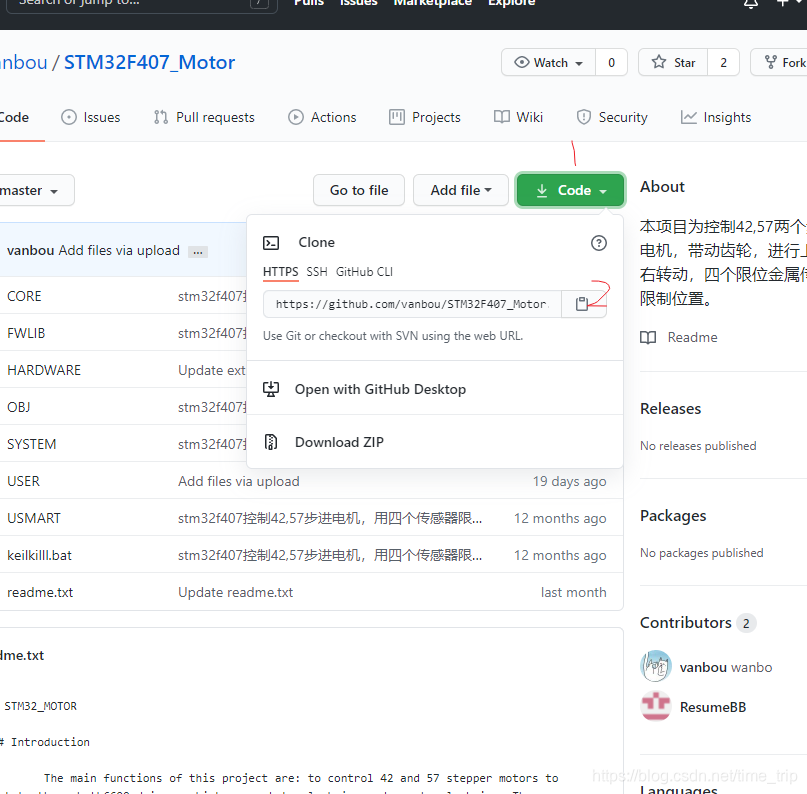
Task: Click Open with GitHub Desktop
Action: [380, 389]
